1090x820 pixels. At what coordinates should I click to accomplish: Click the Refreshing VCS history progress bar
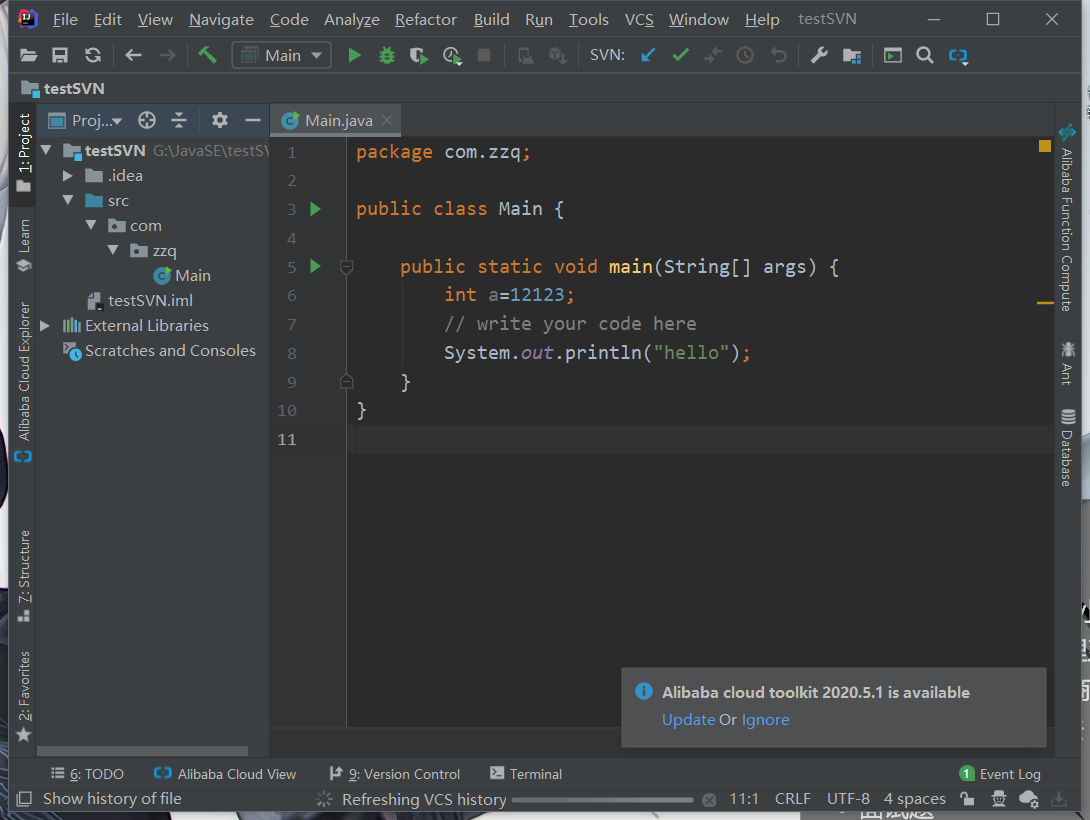(603, 800)
